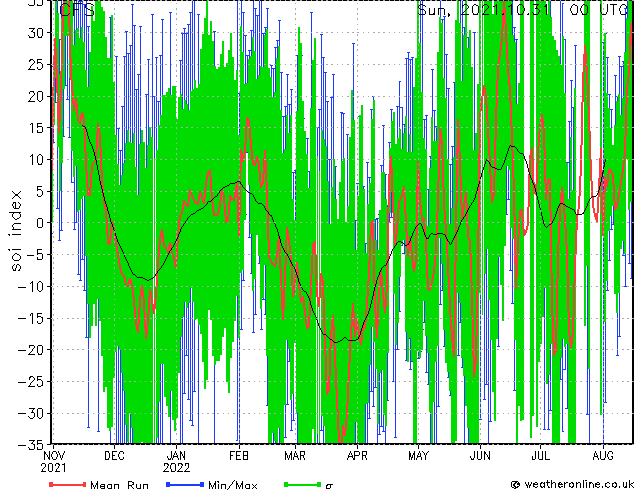Click the MAR x-axis label
This screenshot has width=634, height=490.
click(295, 456)
